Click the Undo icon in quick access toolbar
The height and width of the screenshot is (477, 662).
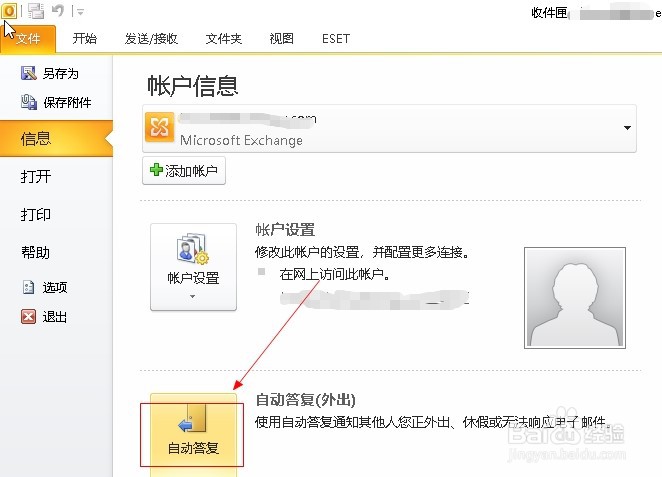click(x=58, y=11)
